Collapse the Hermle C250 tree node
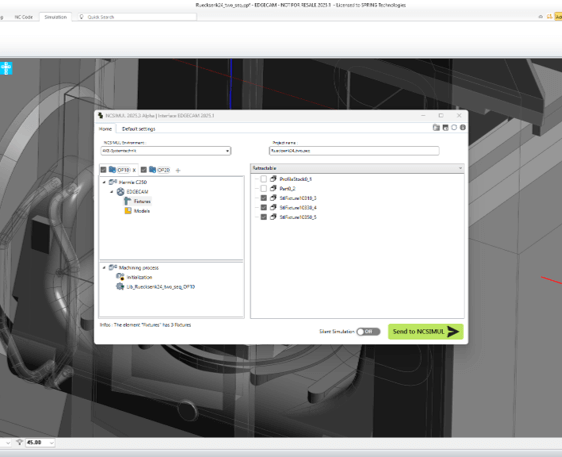562x457 pixels. tap(104, 182)
